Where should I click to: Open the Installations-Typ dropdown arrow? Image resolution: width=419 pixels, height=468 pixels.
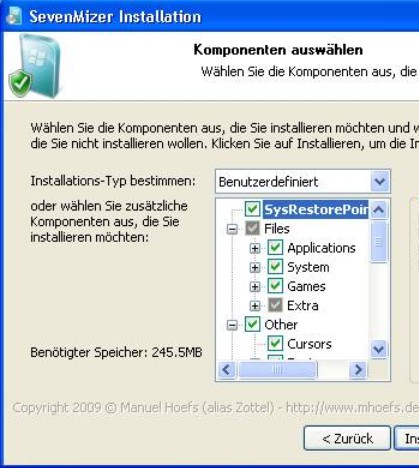[380, 182]
